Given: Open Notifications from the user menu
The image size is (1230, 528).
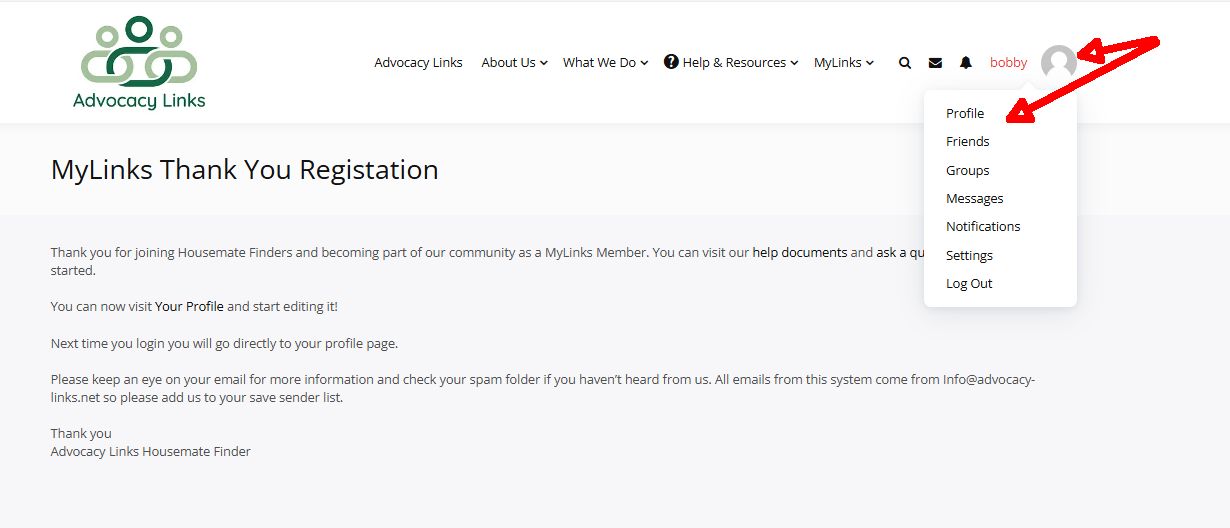Looking at the screenshot, I should (x=983, y=227).
